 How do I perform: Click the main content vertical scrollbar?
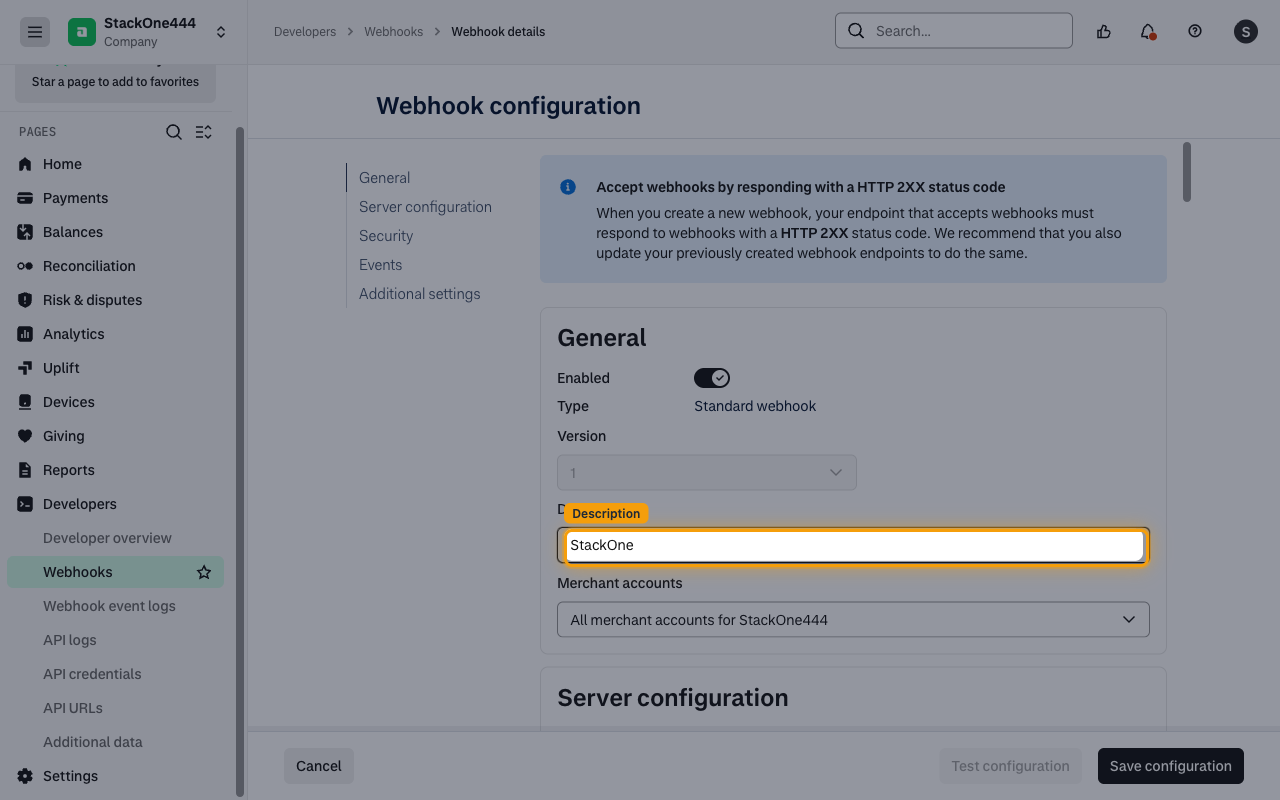[x=1187, y=172]
